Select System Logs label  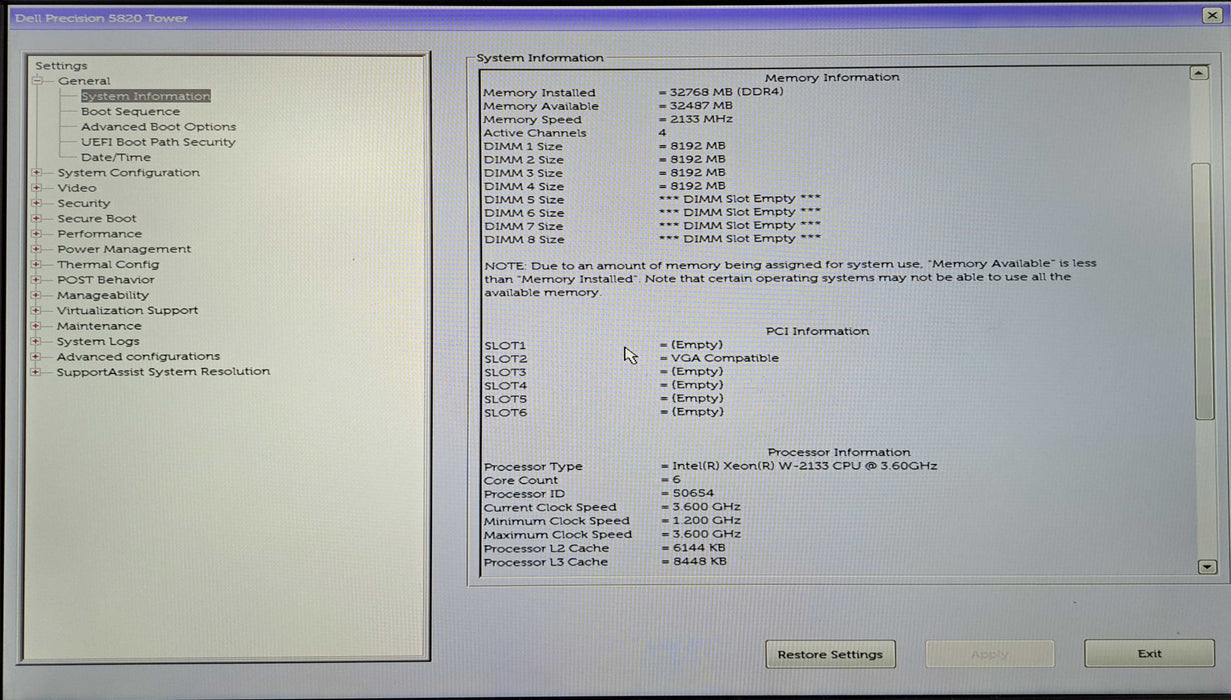coord(98,341)
